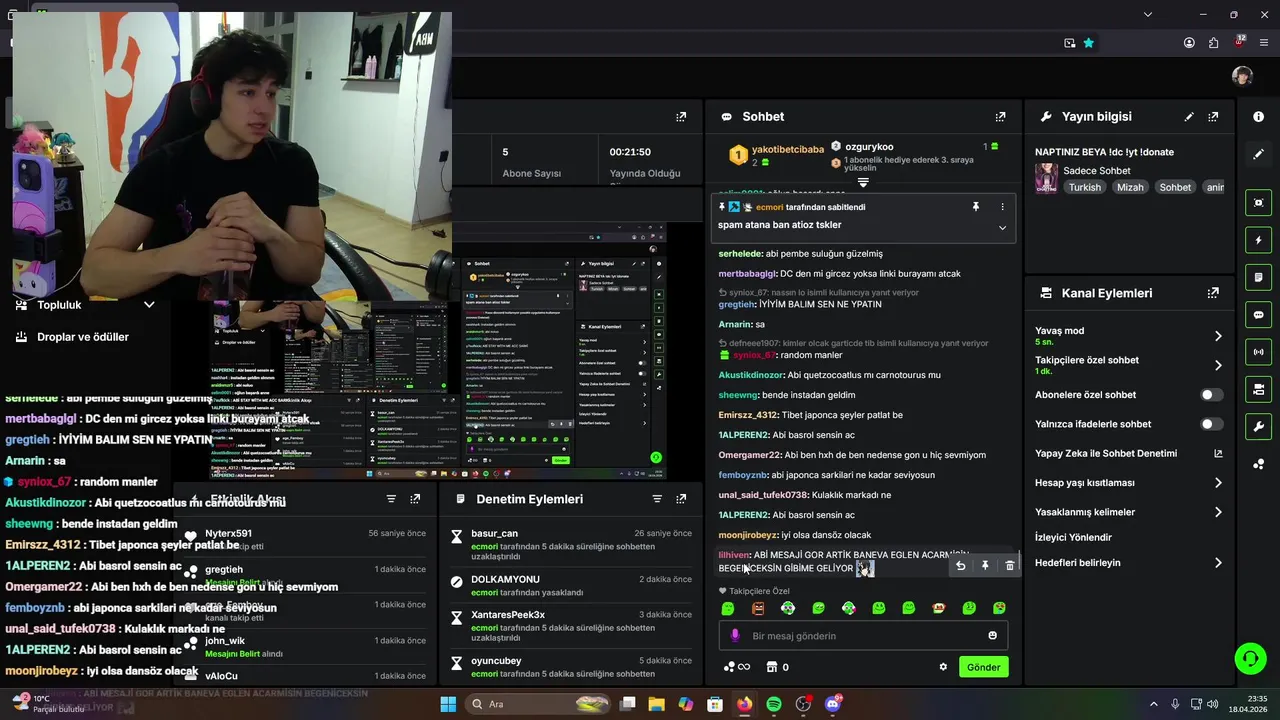Viewport: 1280px width, 720px height.
Task: Open Droplar ve ödüller menu item
Action: point(83,337)
